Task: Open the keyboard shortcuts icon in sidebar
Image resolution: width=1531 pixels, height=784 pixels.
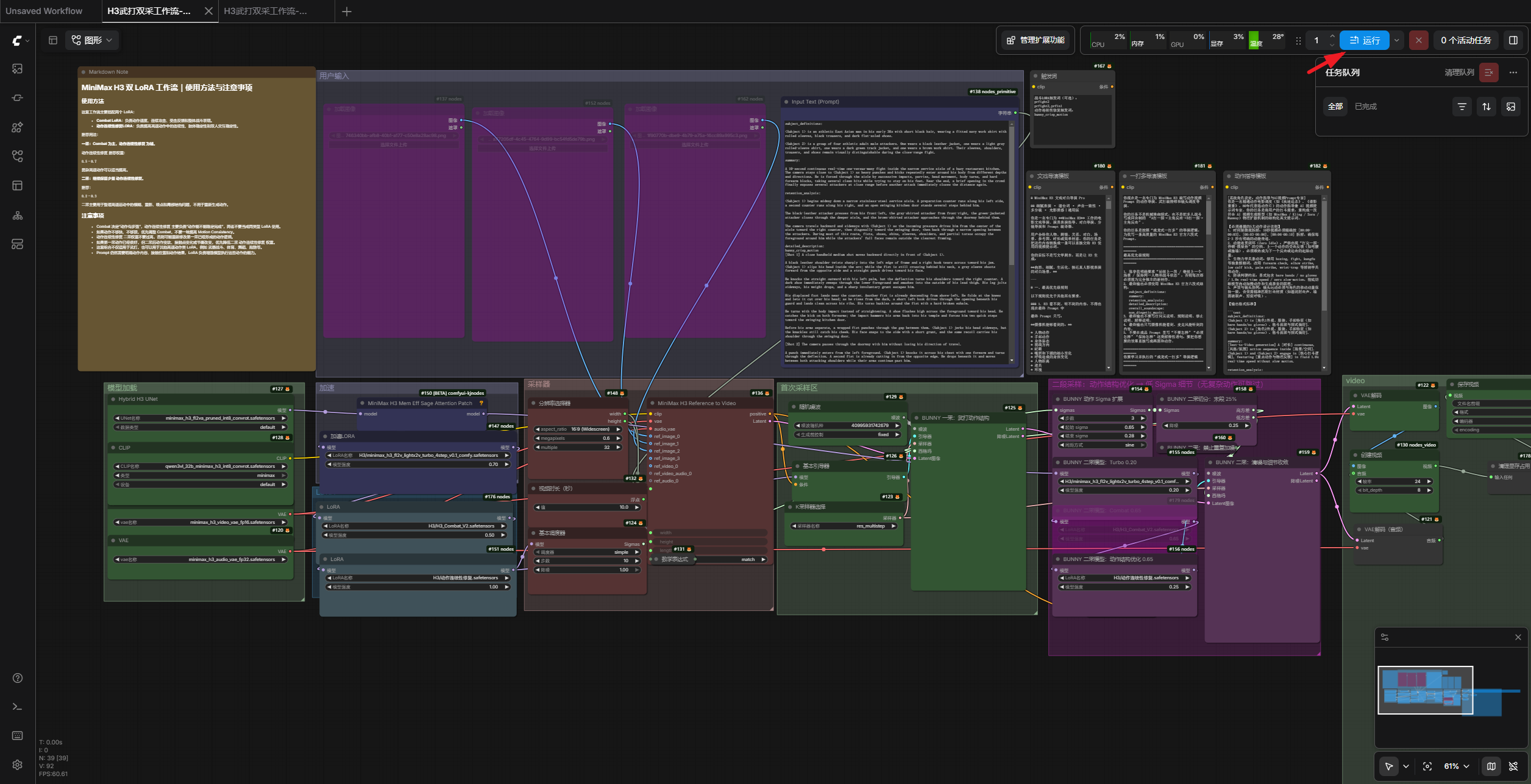Action: [x=18, y=736]
